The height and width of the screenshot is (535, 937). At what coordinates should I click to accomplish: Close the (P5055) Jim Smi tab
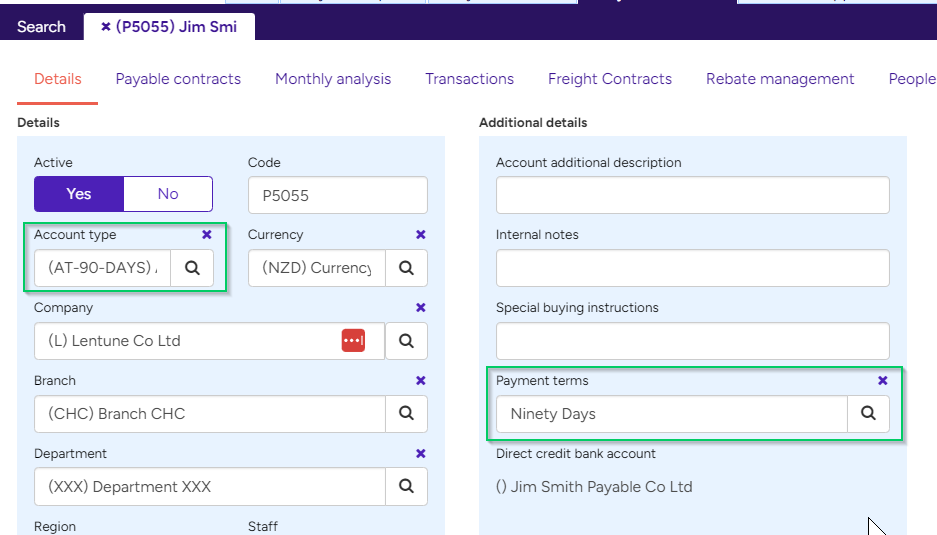click(106, 27)
